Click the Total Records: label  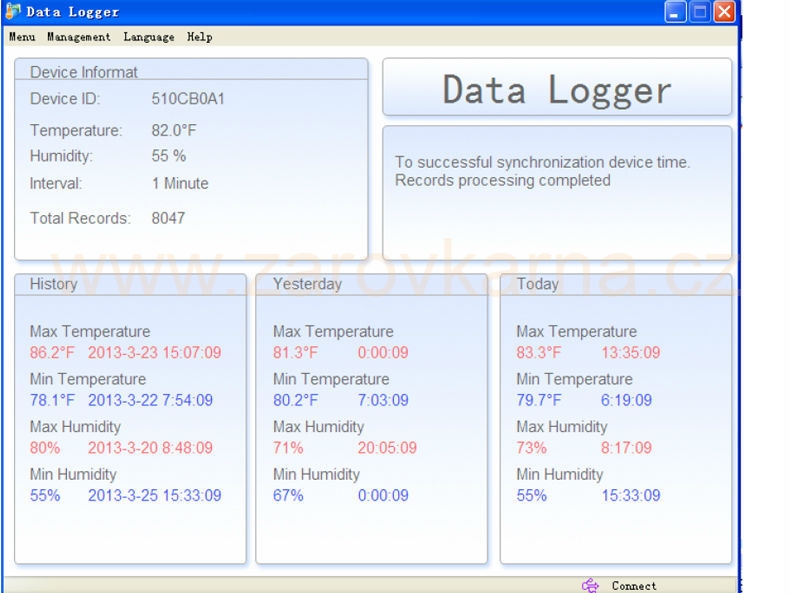(x=80, y=218)
